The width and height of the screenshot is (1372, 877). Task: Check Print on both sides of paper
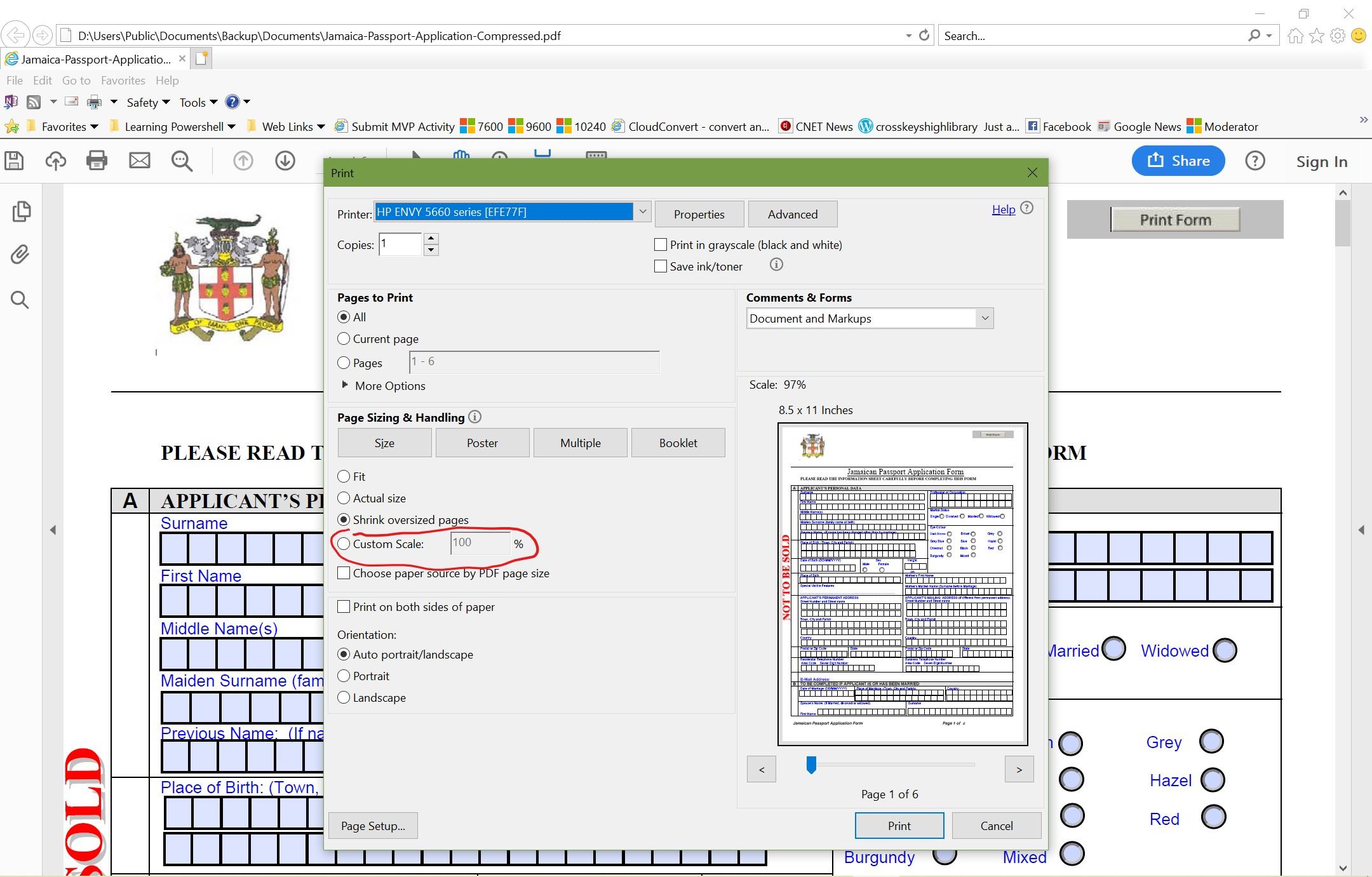pos(344,606)
